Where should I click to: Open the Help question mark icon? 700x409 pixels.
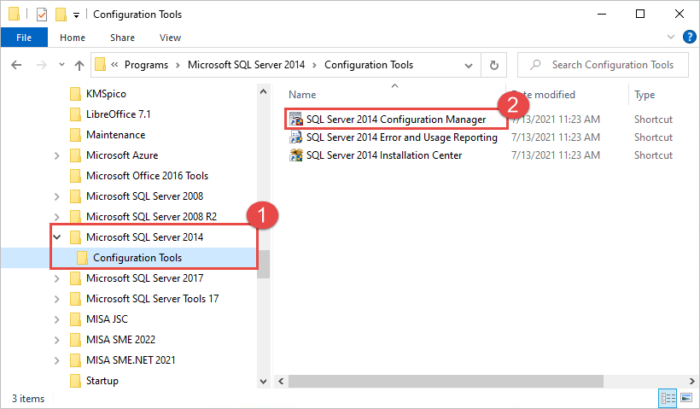[687, 38]
